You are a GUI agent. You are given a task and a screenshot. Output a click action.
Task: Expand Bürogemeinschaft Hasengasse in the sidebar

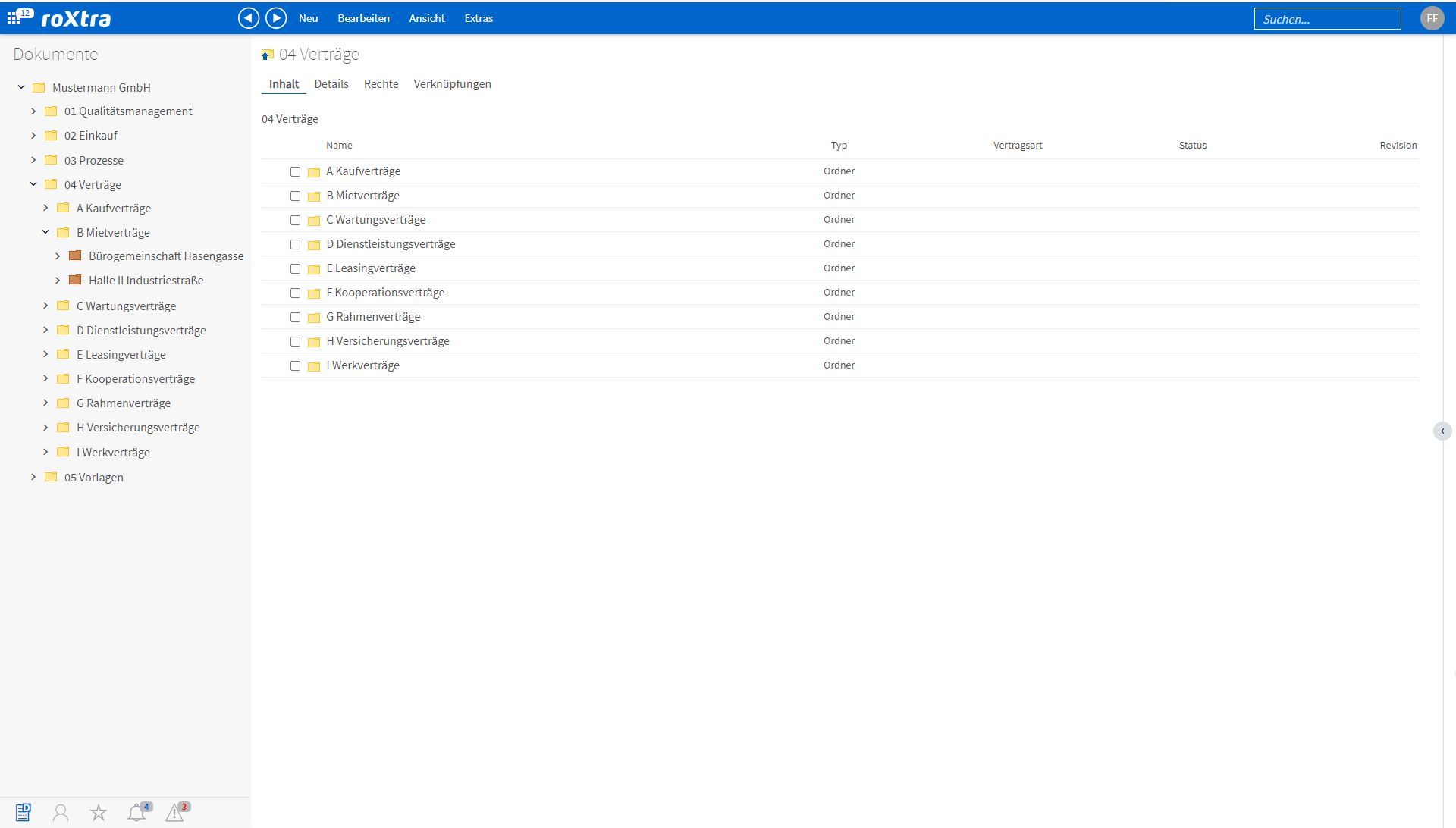tap(57, 256)
